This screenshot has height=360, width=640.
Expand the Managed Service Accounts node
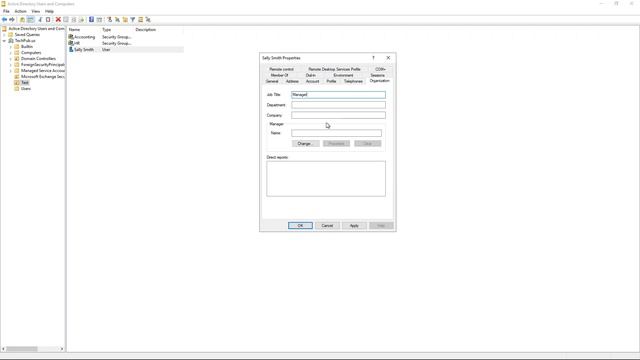(x=11, y=71)
